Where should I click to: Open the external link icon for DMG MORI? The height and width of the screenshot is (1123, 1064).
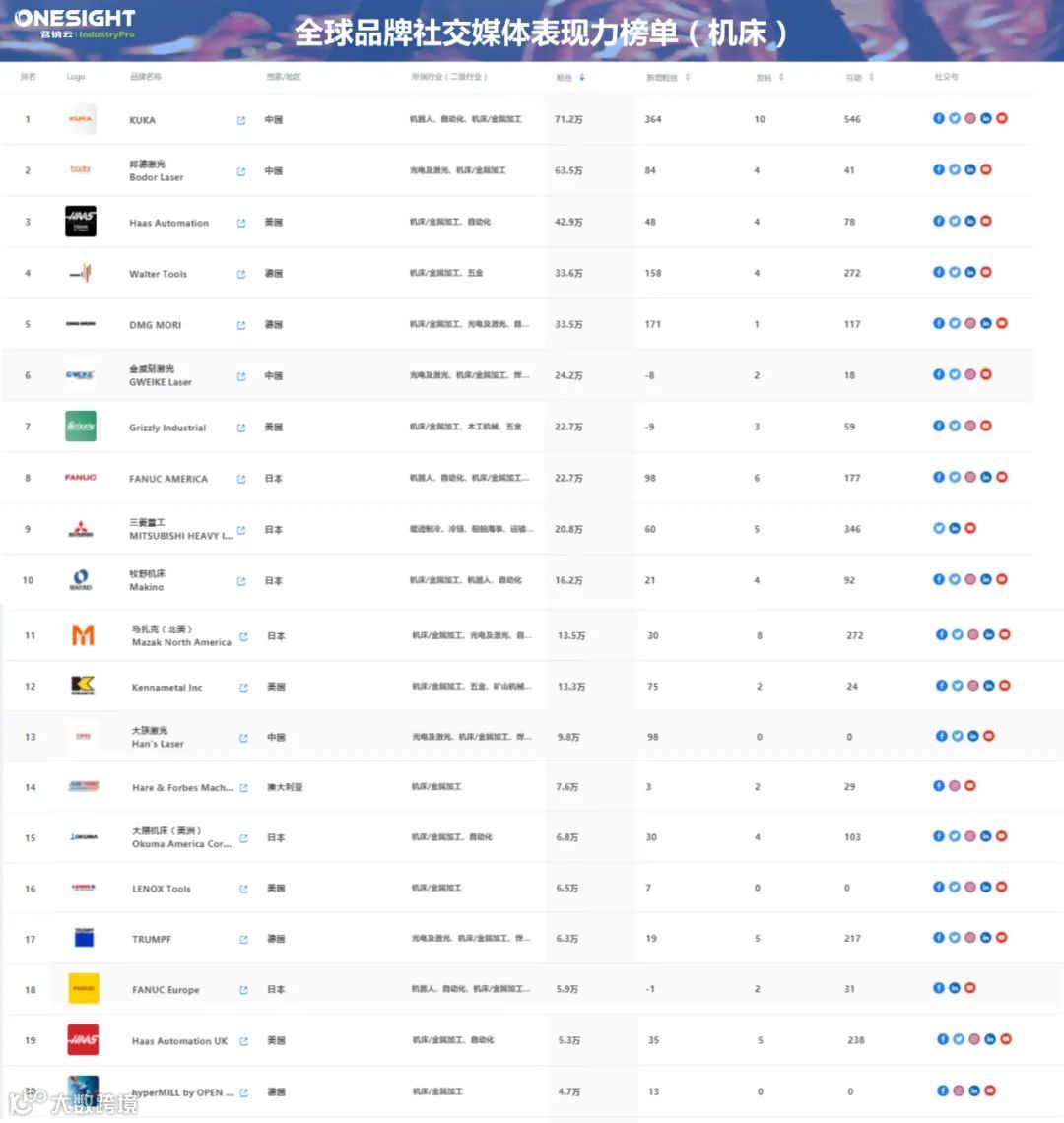(x=241, y=325)
